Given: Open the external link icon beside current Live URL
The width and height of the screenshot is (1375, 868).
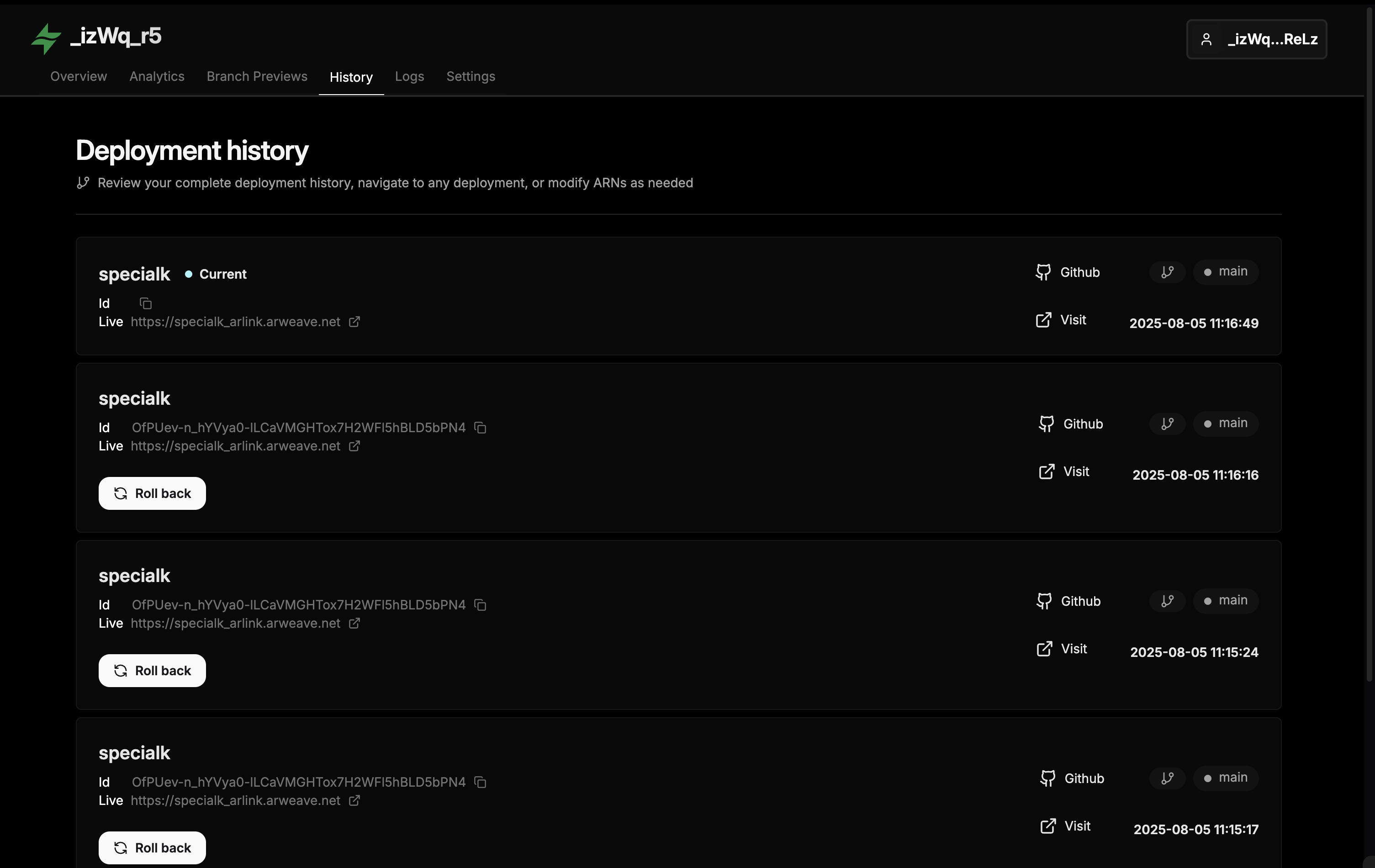Looking at the screenshot, I should (354, 322).
